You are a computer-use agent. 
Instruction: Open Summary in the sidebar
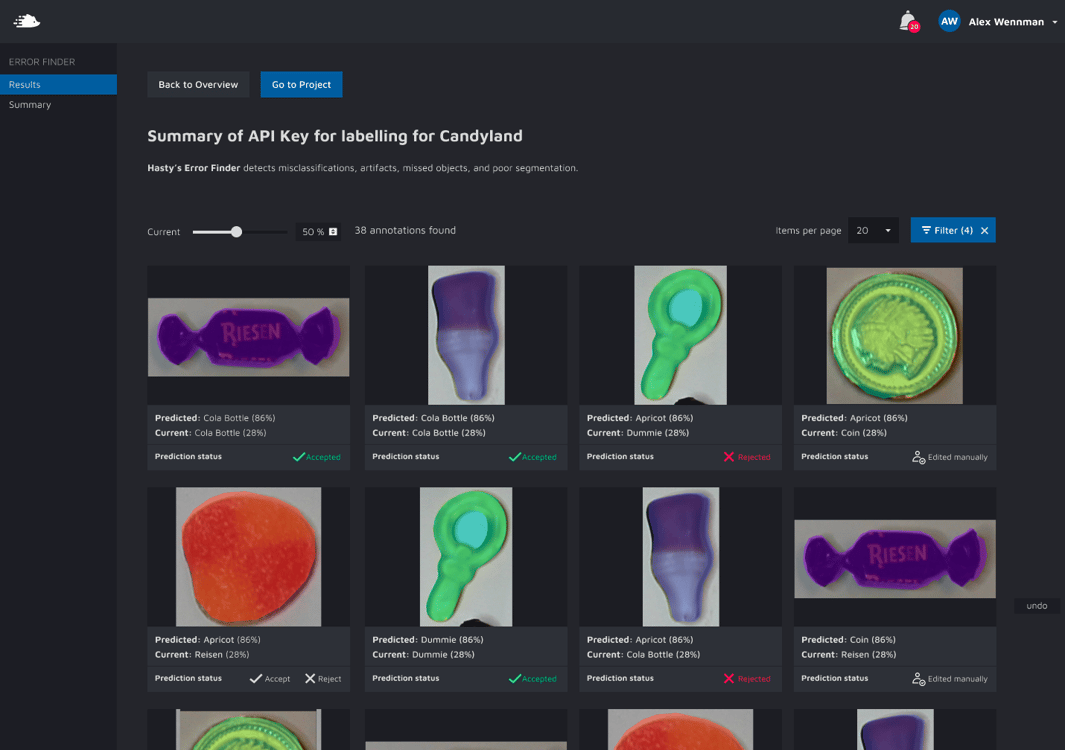click(x=30, y=105)
